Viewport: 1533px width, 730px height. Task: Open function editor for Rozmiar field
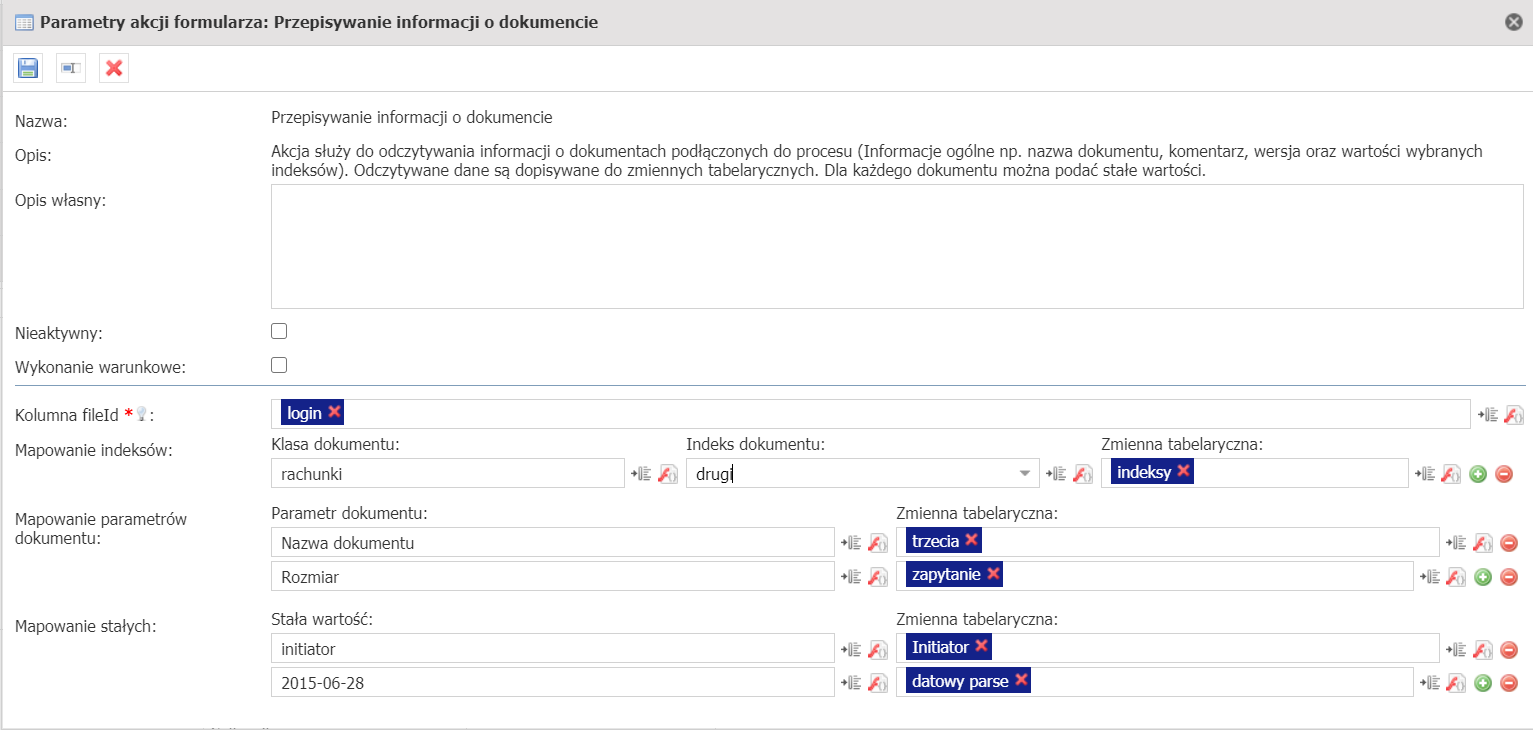877,576
